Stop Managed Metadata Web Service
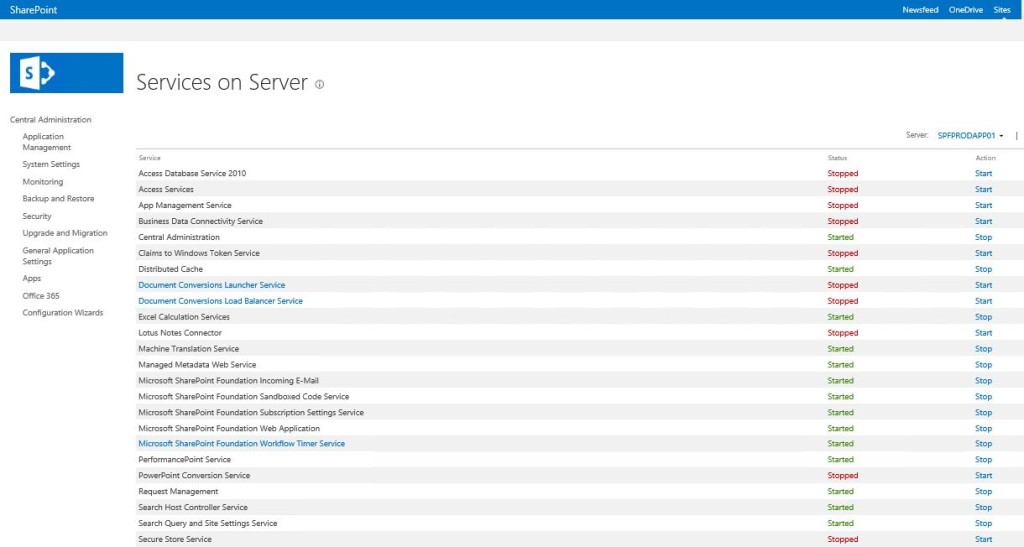 tap(984, 365)
